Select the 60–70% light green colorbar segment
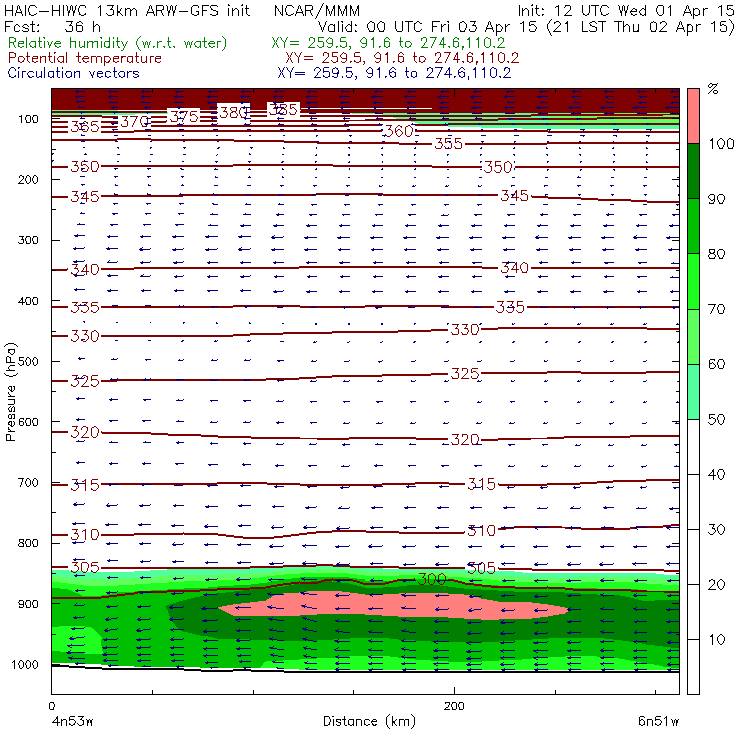Image resolution: width=740 pixels, height=740 pixels. tap(693, 336)
